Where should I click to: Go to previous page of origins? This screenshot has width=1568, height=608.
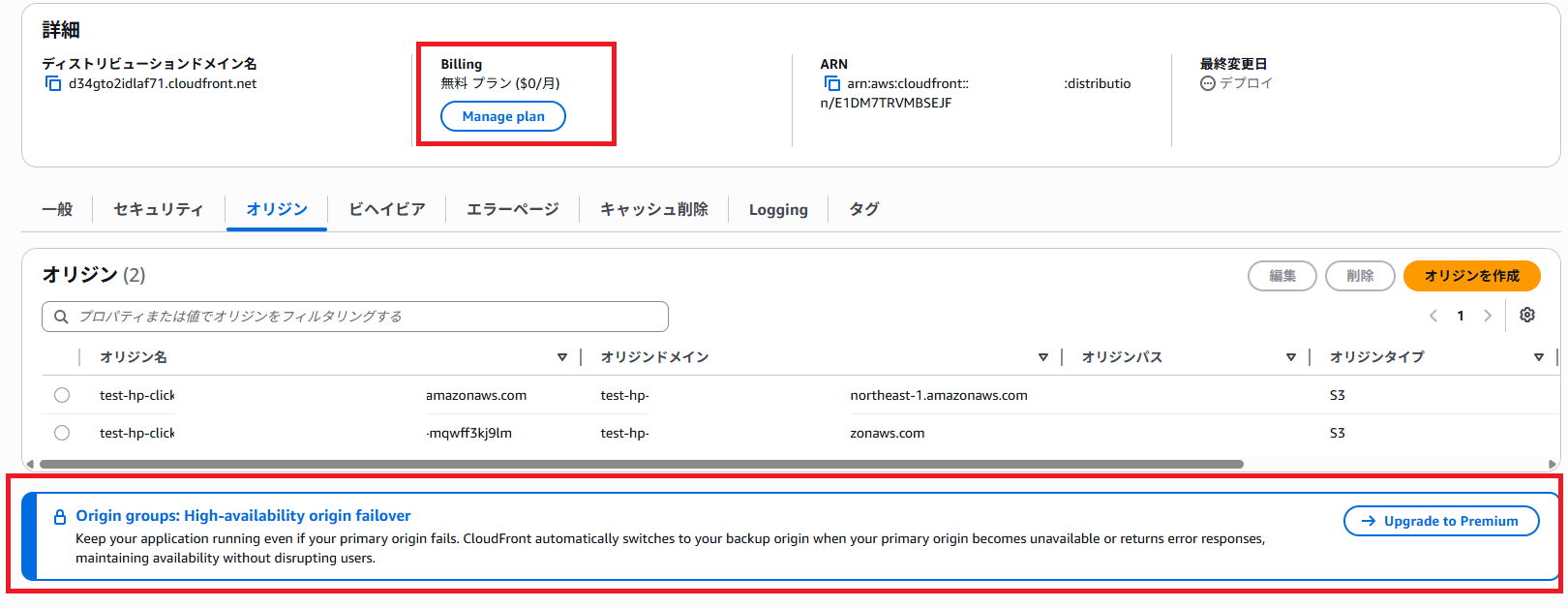[1433, 316]
